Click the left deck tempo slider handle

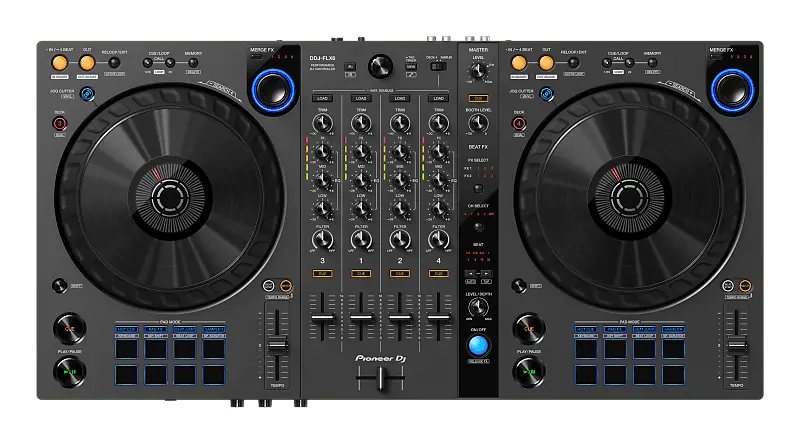coord(277,345)
